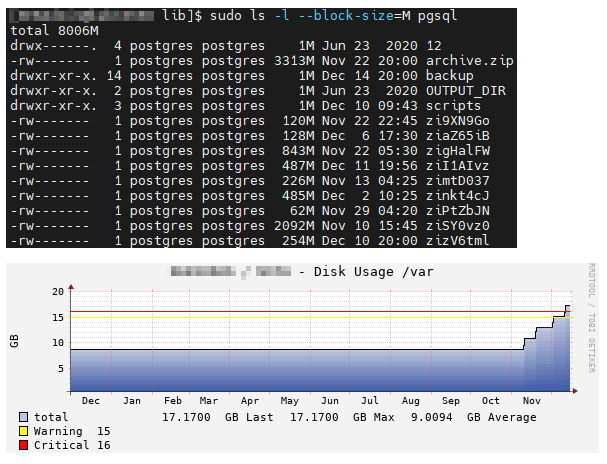This screenshot has height=464, width=607.
Task: Click the archive.zip filename
Action: [470, 61]
